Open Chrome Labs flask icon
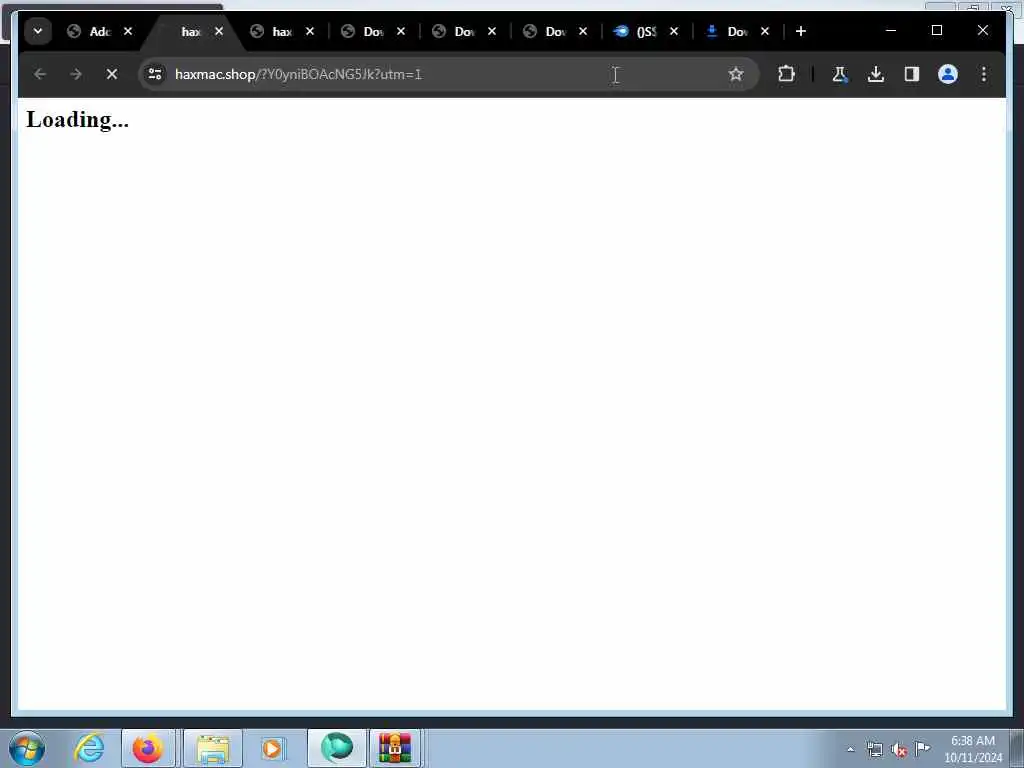This screenshot has height=768, width=1024. (840, 74)
